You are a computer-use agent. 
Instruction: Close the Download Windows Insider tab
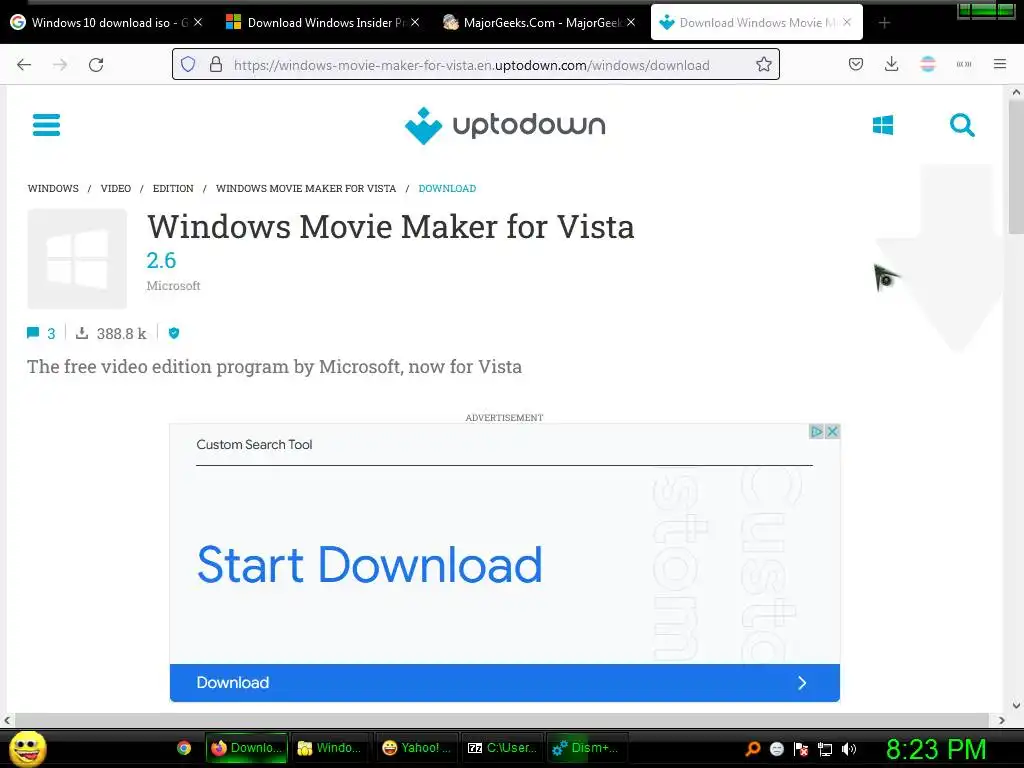415,22
